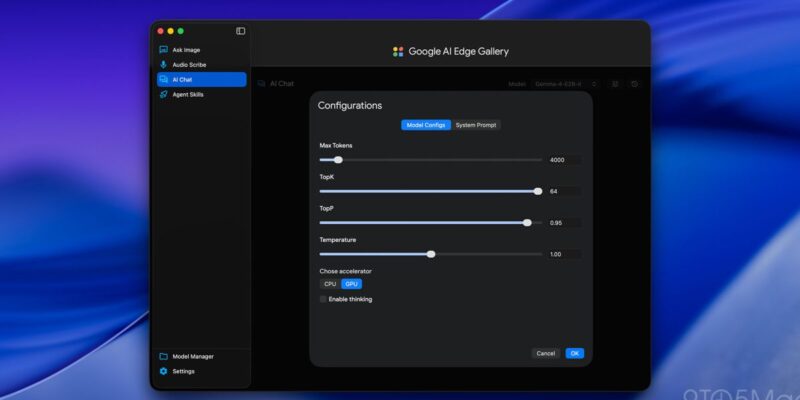
Task: Select the CPU accelerator option
Action: click(330, 284)
